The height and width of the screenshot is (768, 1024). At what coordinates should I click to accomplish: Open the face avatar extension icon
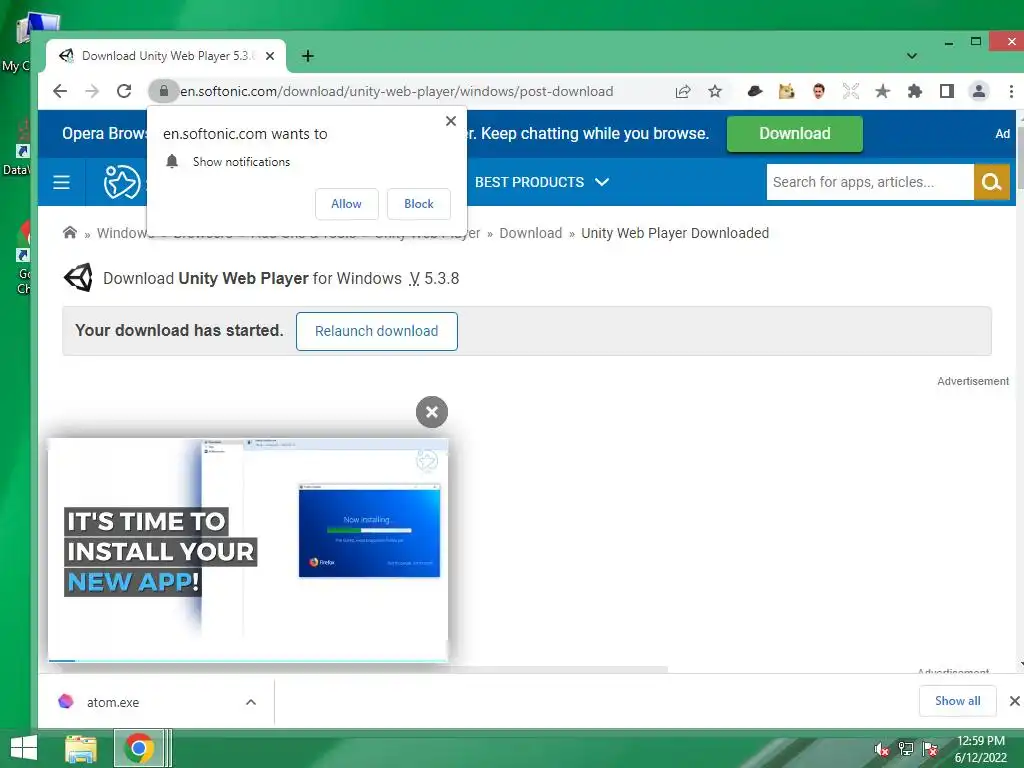point(819,91)
